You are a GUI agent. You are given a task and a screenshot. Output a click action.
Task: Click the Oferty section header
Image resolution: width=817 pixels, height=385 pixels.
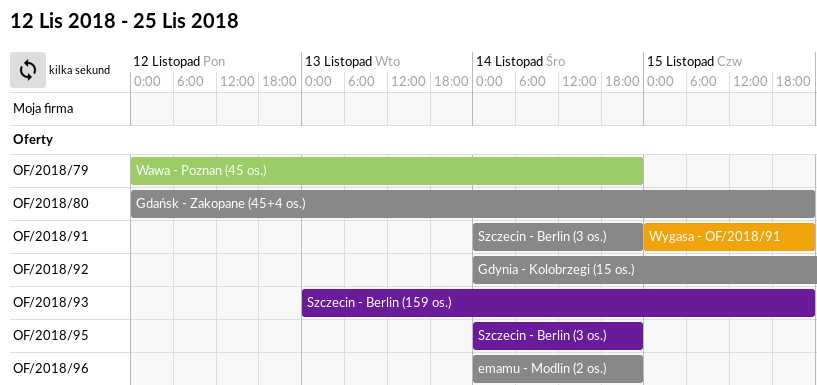(x=33, y=140)
